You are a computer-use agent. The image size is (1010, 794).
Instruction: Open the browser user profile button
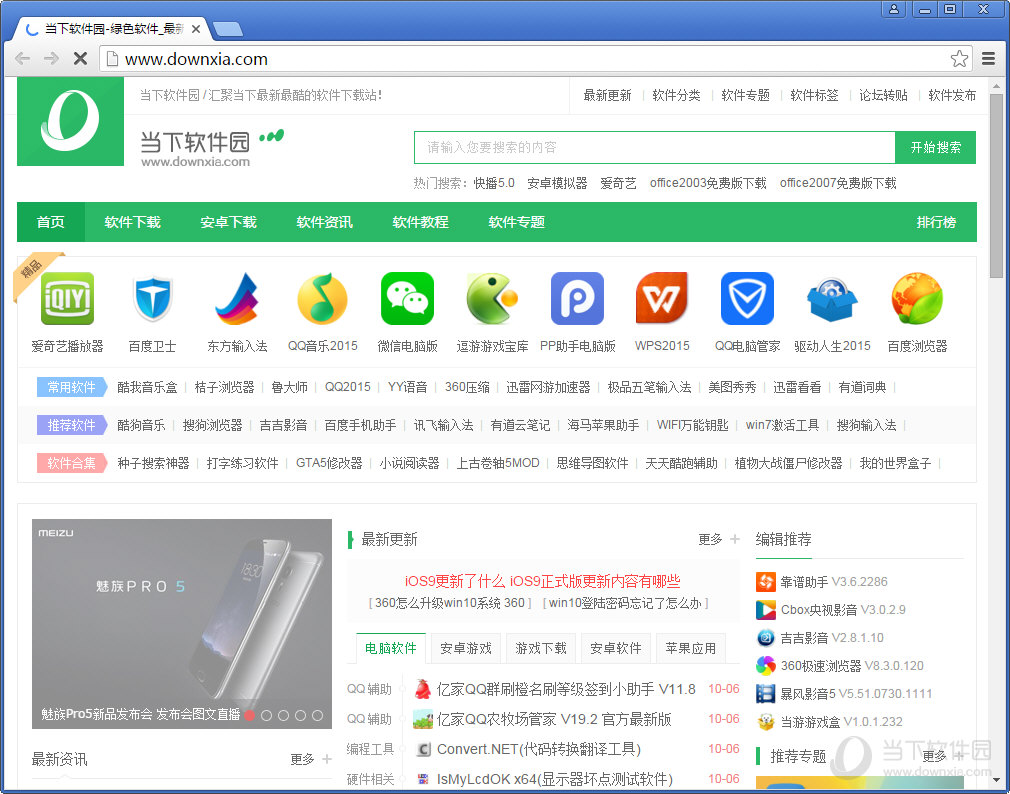click(894, 9)
